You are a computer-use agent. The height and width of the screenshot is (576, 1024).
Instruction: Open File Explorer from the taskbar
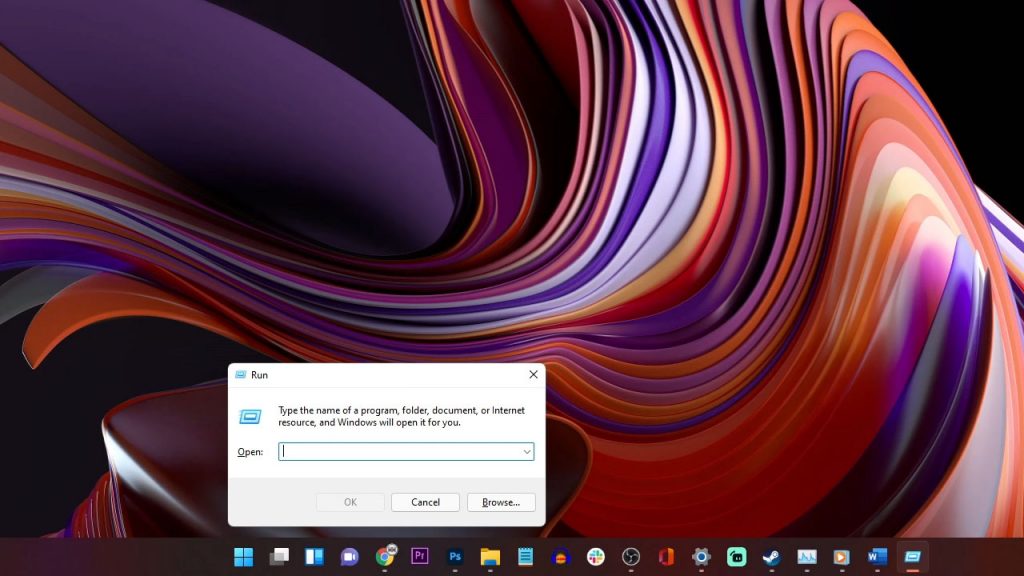tap(490, 556)
